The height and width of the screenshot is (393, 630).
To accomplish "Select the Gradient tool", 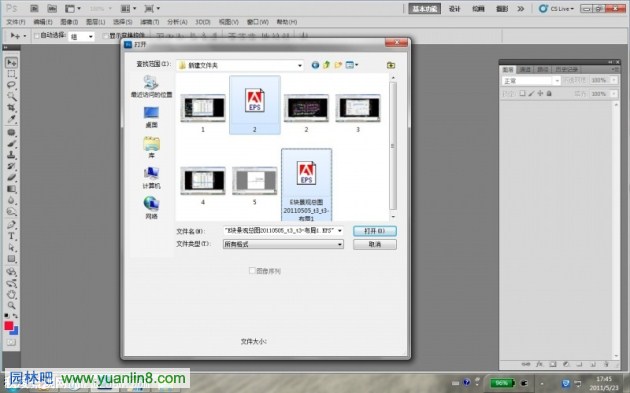I will tap(11, 189).
